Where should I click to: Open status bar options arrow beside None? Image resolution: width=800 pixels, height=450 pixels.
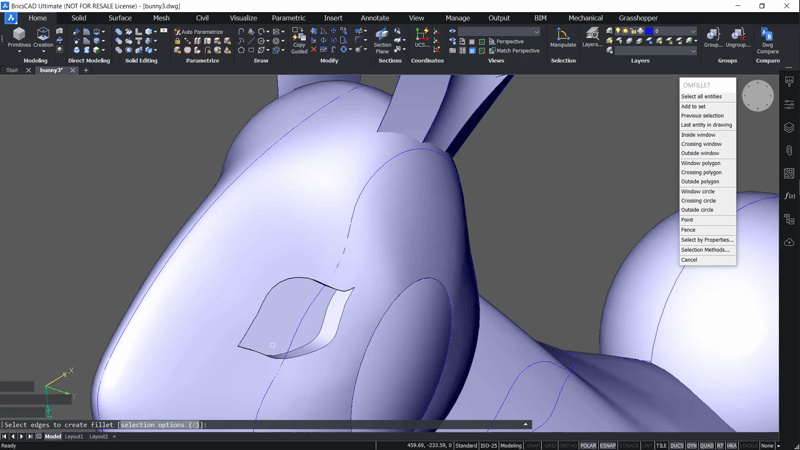pos(778,446)
